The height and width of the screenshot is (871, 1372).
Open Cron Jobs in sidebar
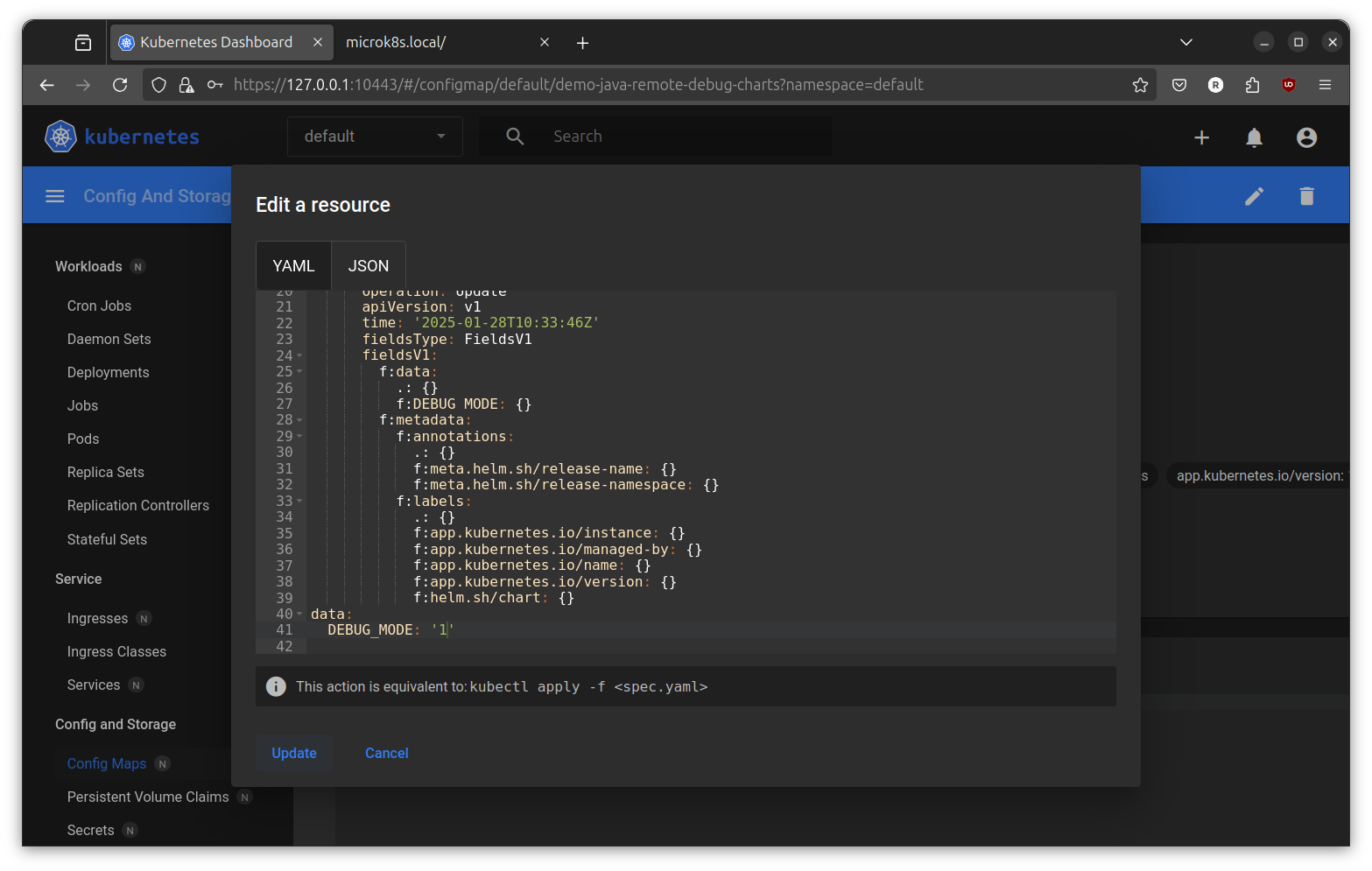(x=99, y=306)
